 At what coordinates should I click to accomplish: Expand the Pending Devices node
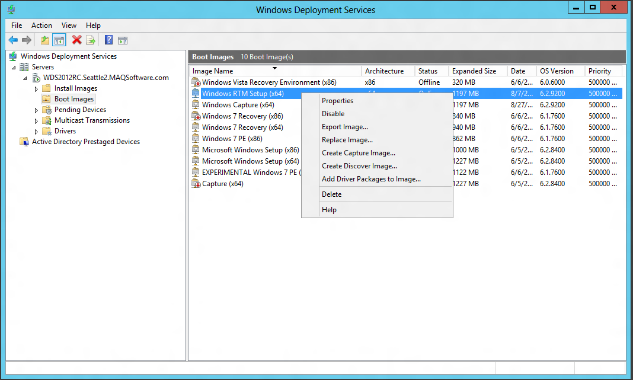pos(36,110)
